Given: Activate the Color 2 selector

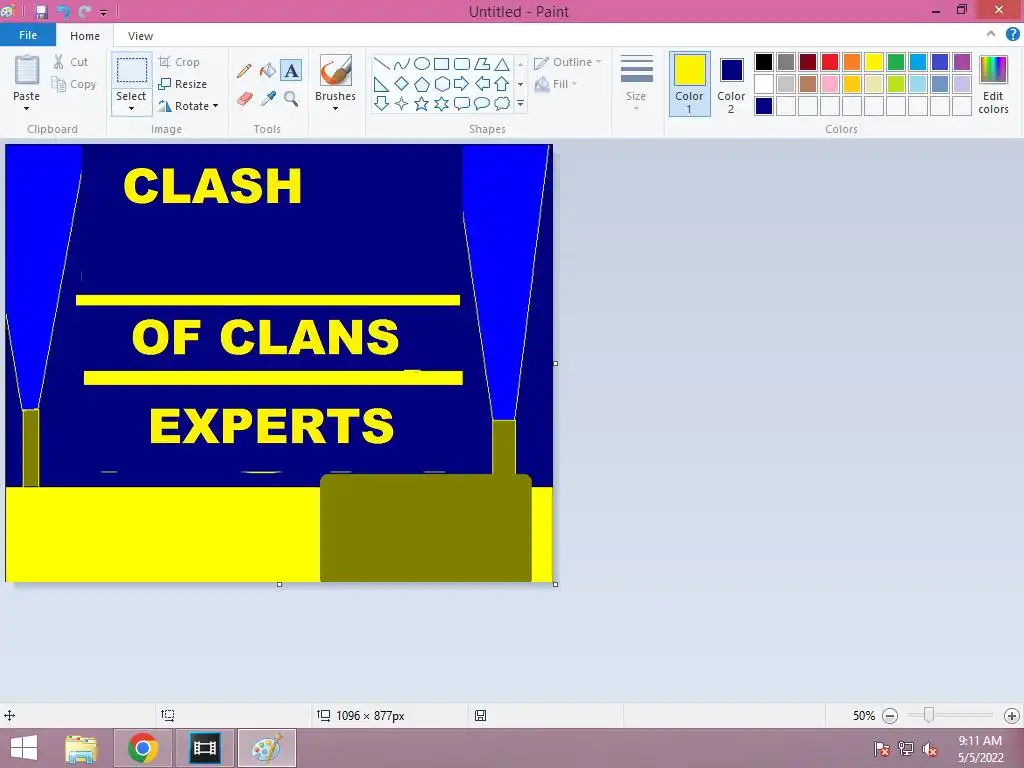Looking at the screenshot, I should (731, 84).
